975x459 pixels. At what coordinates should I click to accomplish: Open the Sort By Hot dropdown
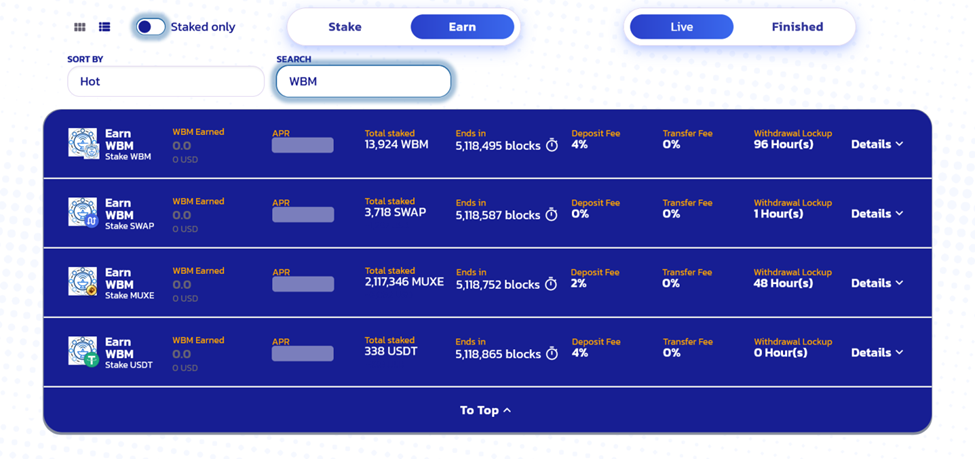pos(166,81)
